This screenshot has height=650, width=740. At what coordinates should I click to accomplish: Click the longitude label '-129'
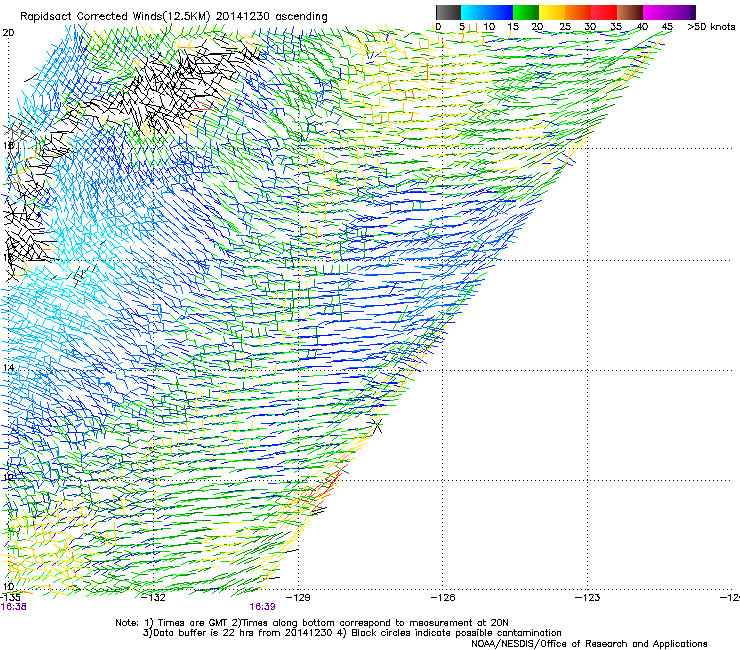click(298, 598)
